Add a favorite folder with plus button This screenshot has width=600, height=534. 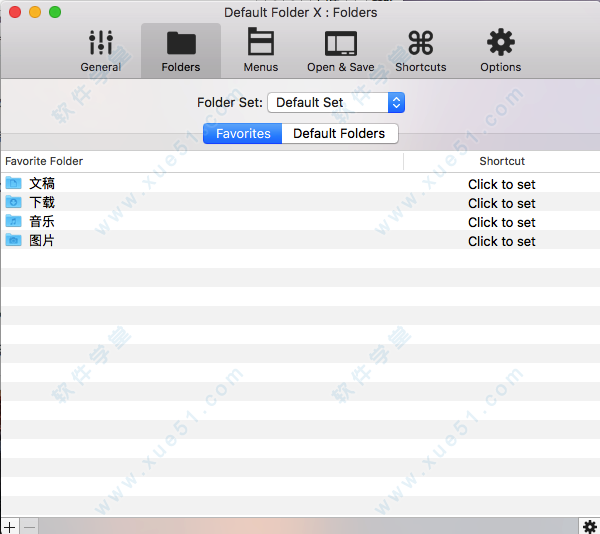click(x=10, y=527)
